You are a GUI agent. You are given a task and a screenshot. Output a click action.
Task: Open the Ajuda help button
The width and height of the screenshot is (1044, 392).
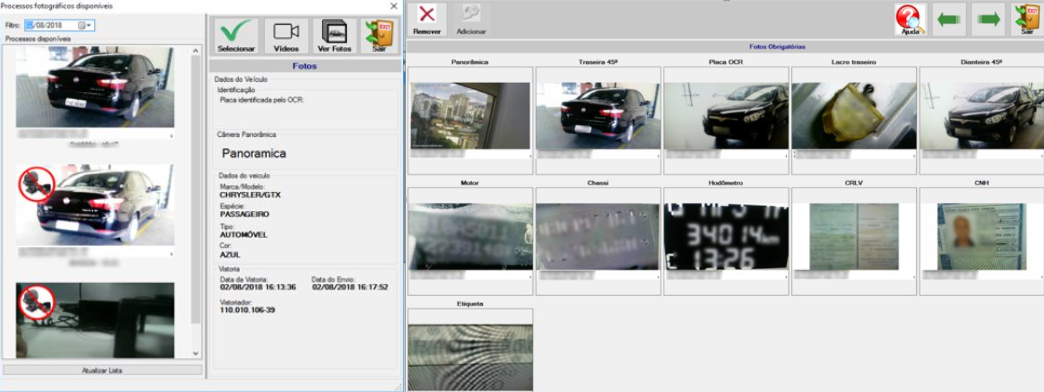coord(910,19)
